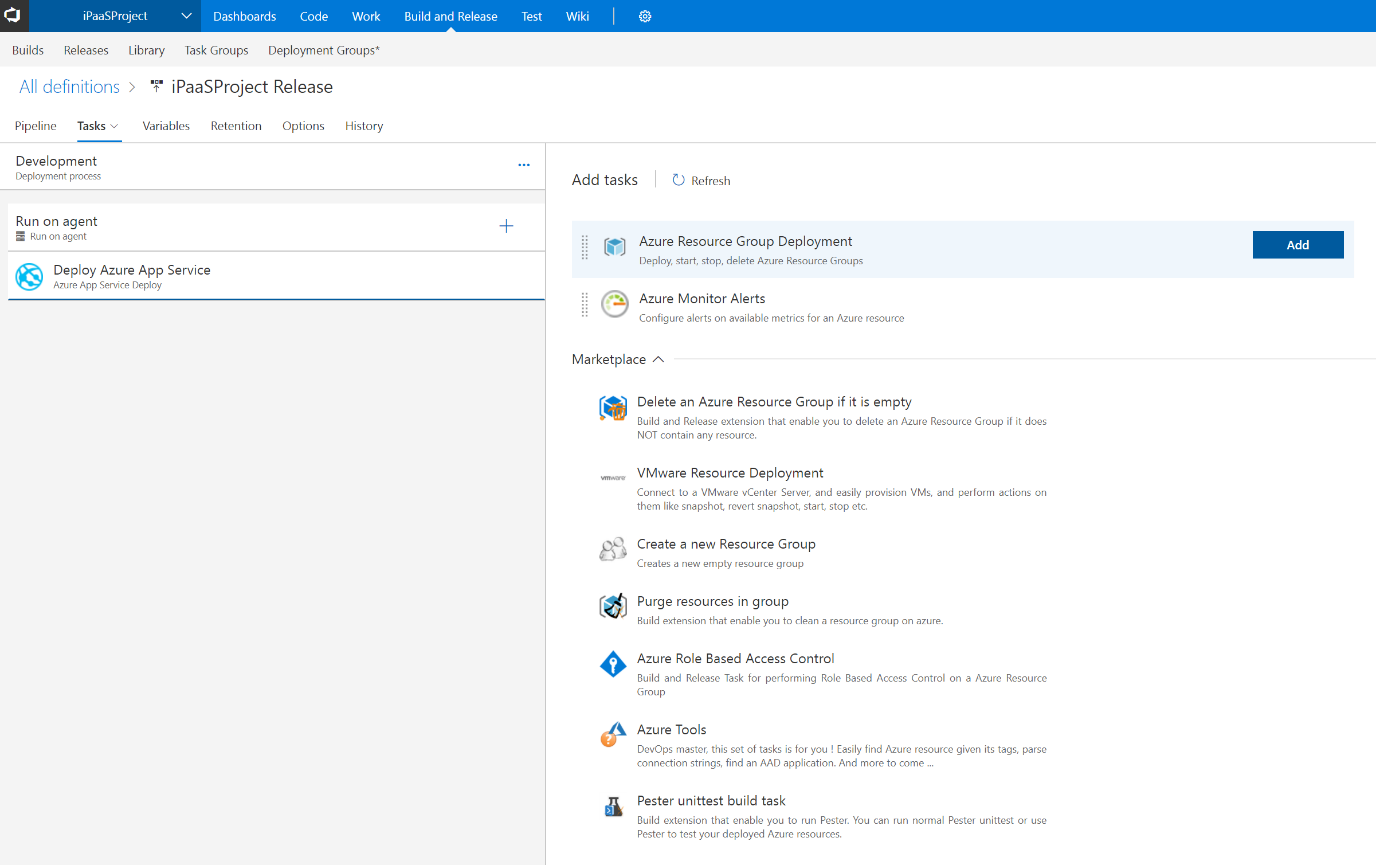The height and width of the screenshot is (865, 1376).
Task: Click the Pester unittest build task icon
Action: pyautogui.click(x=613, y=806)
